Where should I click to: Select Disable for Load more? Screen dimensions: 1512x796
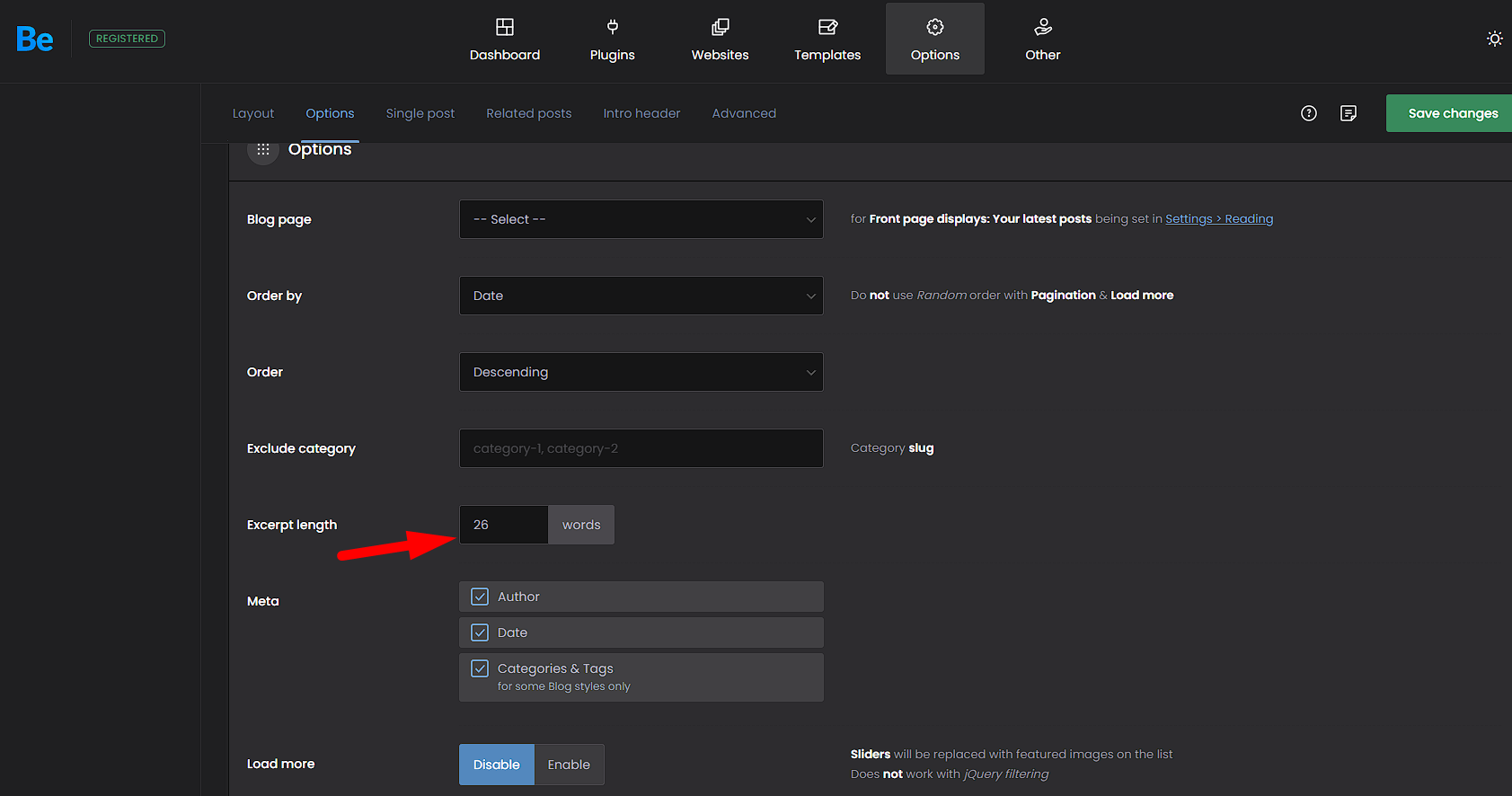point(497,765)
